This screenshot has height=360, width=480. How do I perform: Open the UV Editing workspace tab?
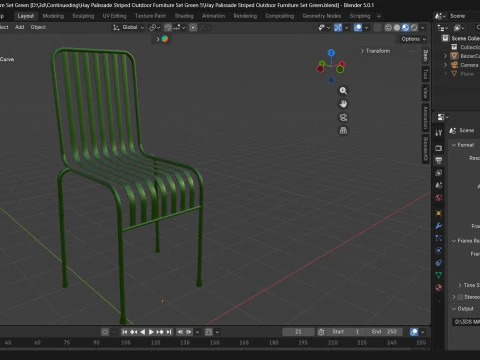[x=114, y=16]
